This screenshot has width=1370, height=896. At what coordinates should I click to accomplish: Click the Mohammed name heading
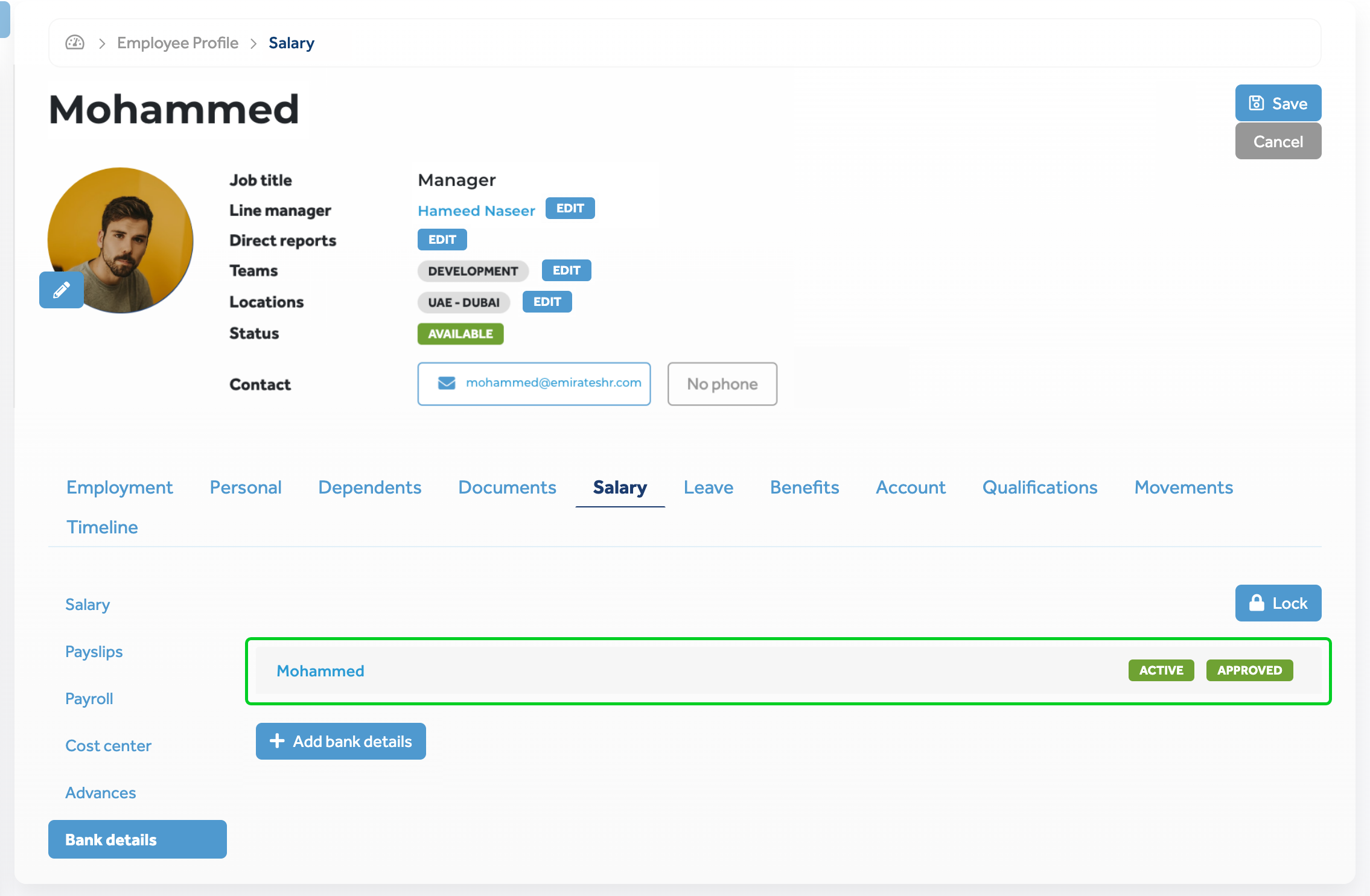[x=174, y=109]
